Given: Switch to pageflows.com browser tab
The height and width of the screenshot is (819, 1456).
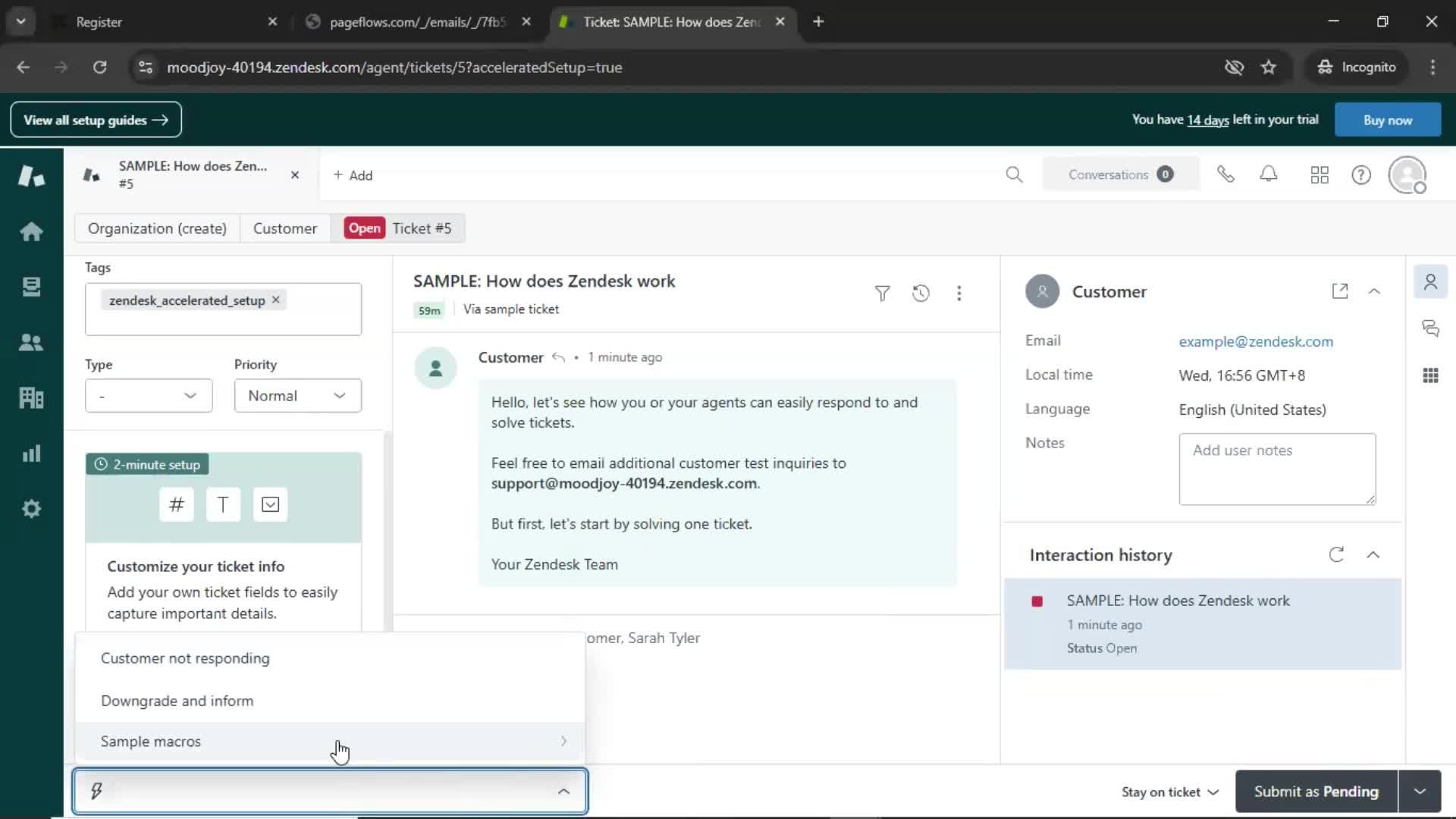Looking at the screenshot, I should point(416,22).
